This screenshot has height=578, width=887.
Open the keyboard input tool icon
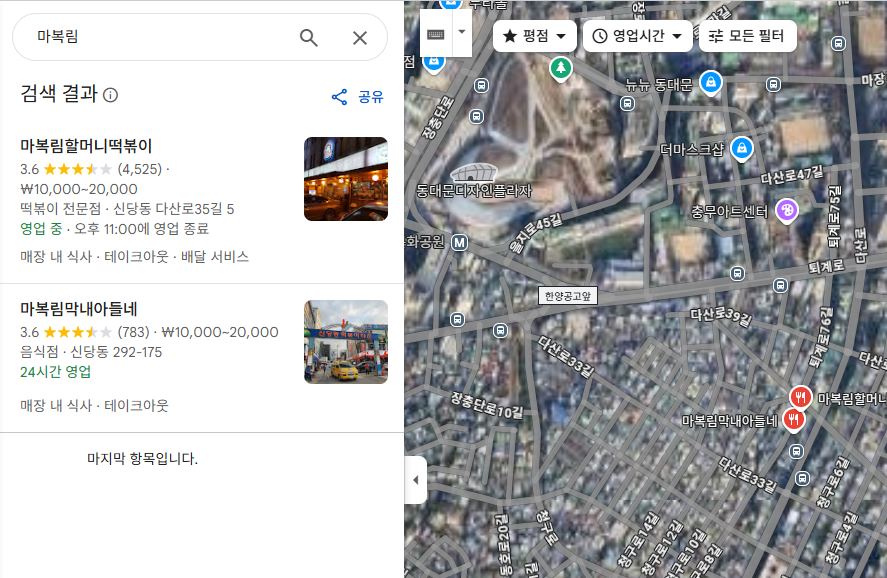point(436,34)
